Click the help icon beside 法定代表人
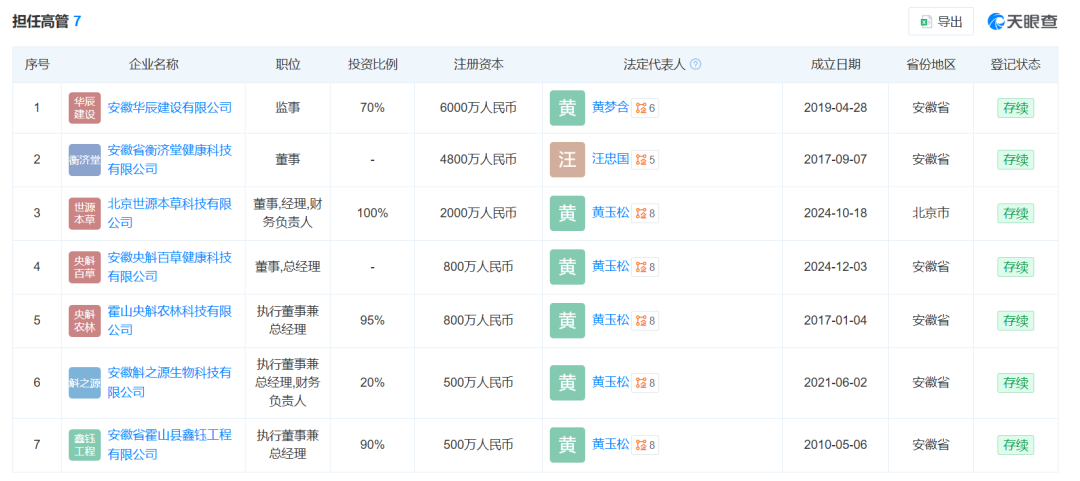 696,64
